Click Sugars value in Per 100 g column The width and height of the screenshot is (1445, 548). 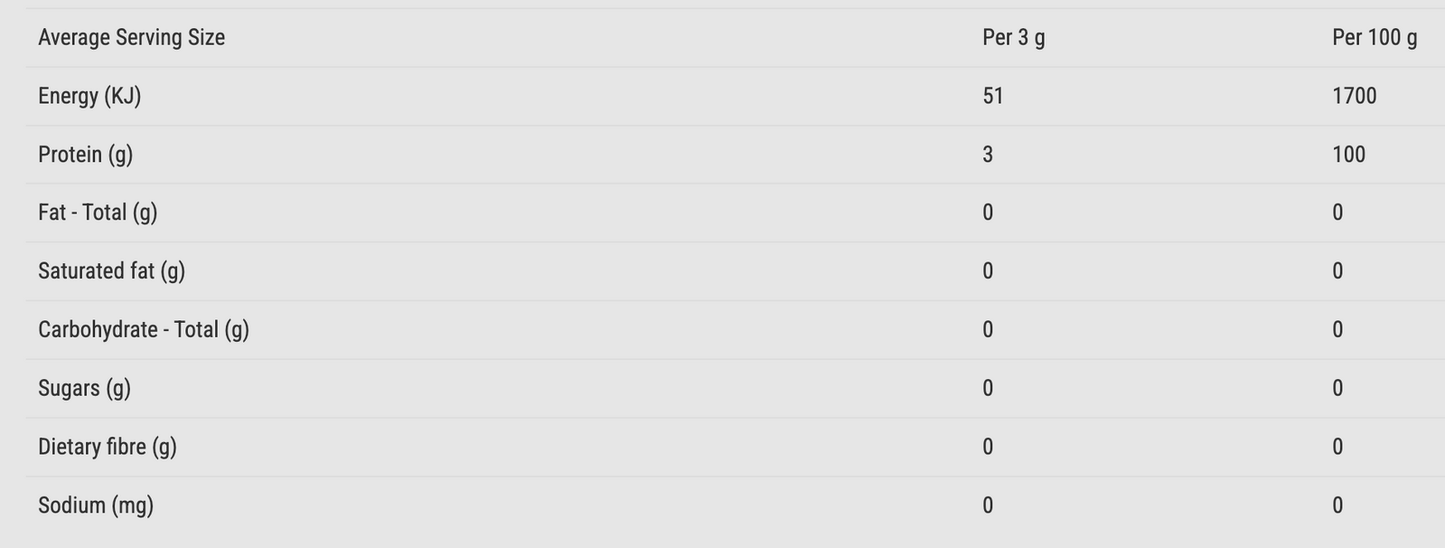[1337, 388]
